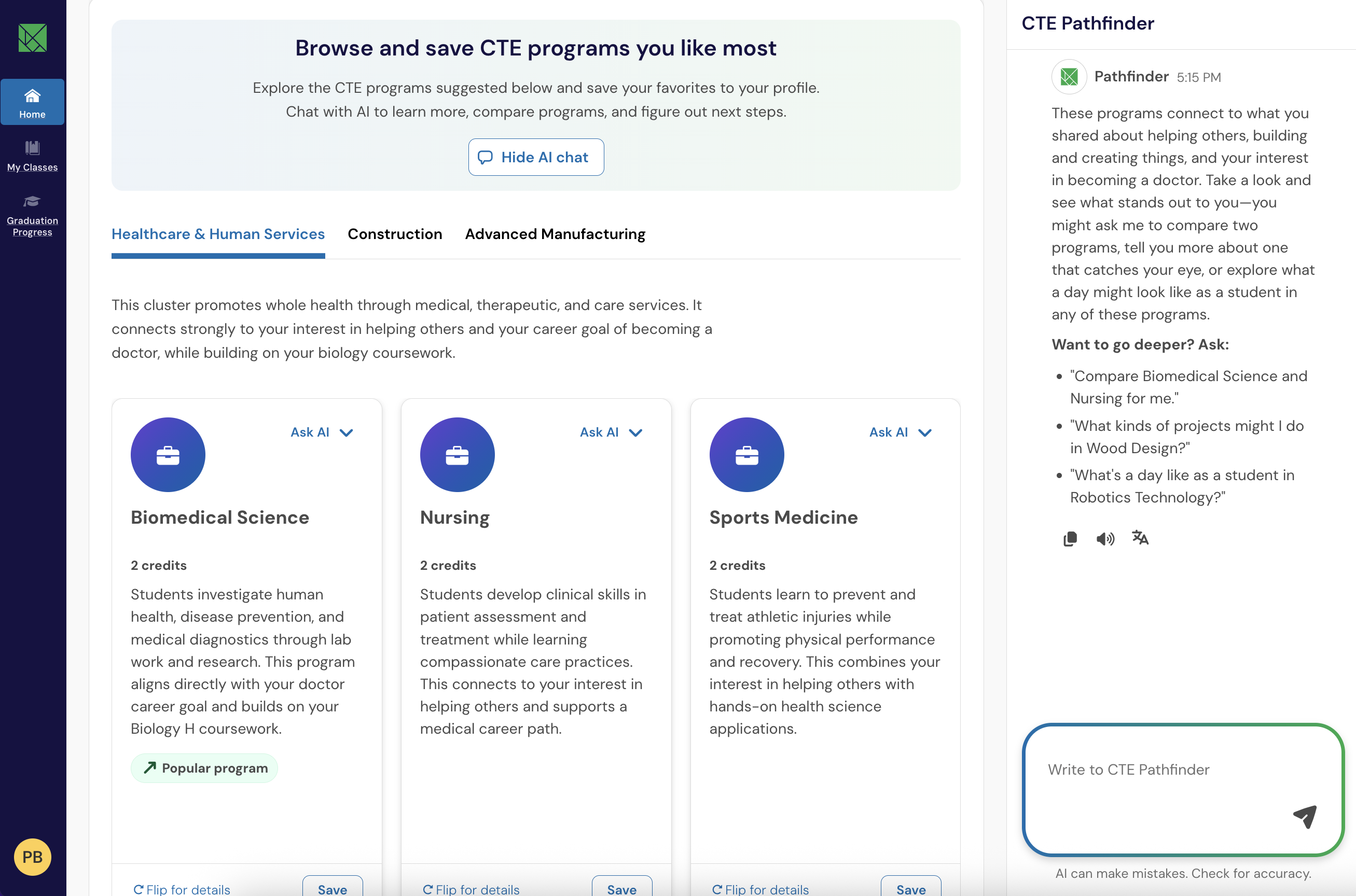Flip the Biomedical Science card for details
This screenshot has width=1356, height=896.
[x=182, y=889]
